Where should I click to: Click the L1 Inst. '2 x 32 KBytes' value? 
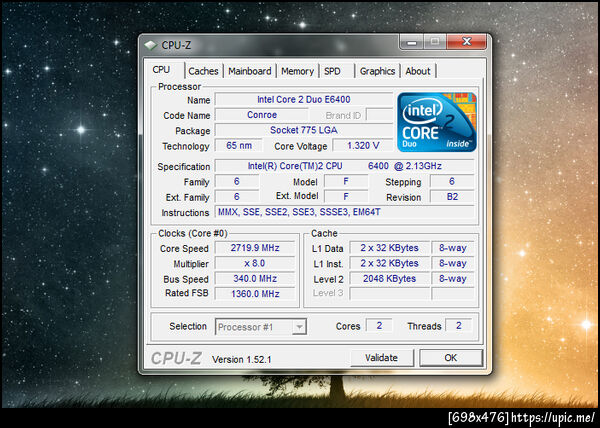click(x=389, y=263)
